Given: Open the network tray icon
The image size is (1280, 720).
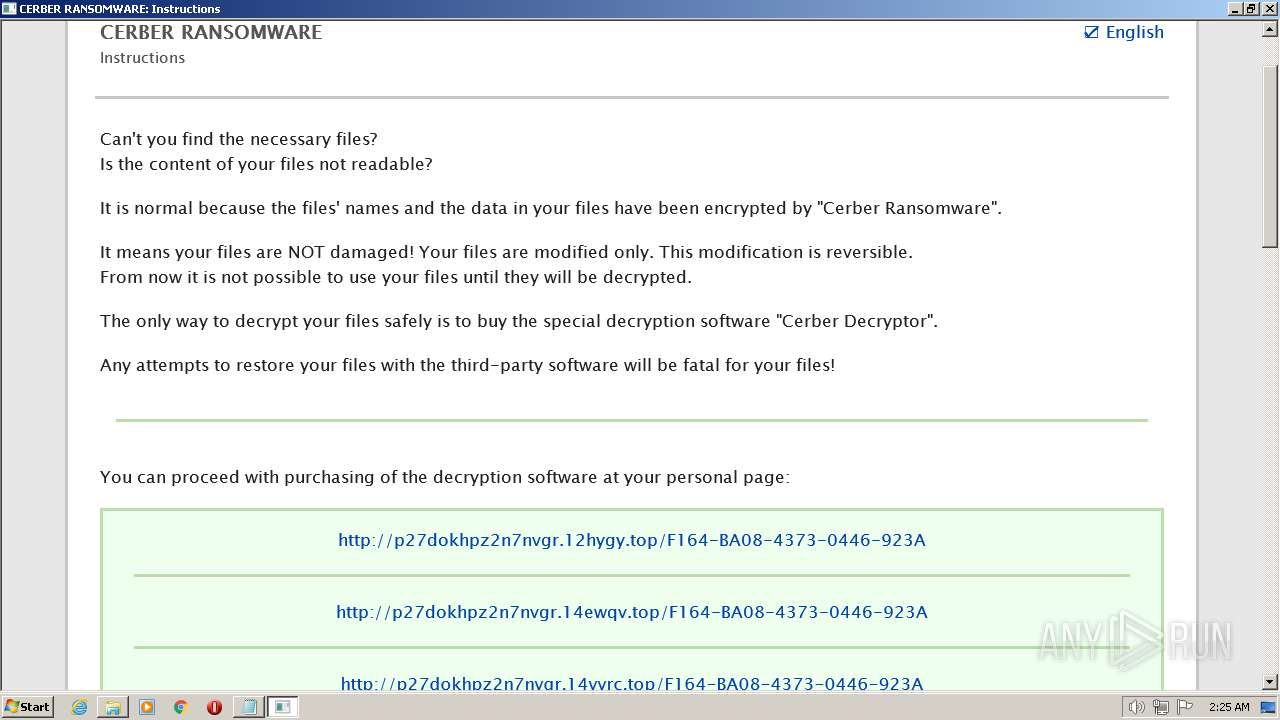Looking at the screenshot, I should tap(1160, 707).
